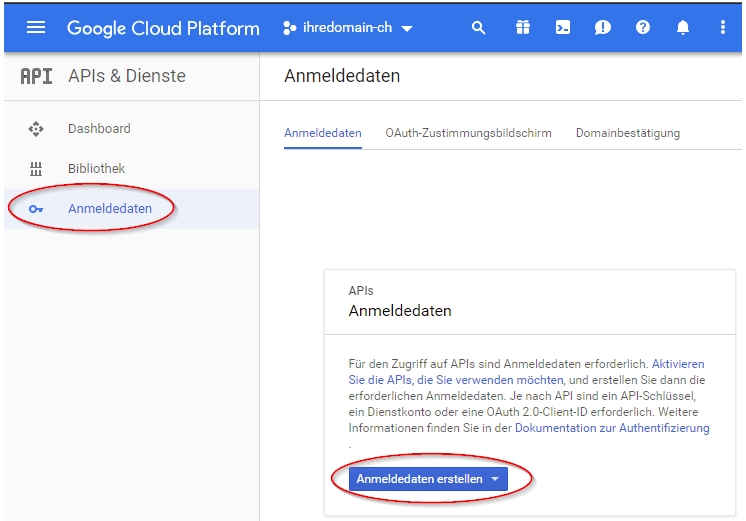Click the project icon beside ihredomain-ch
Viewport: 746px width, 521px height.
289,28
